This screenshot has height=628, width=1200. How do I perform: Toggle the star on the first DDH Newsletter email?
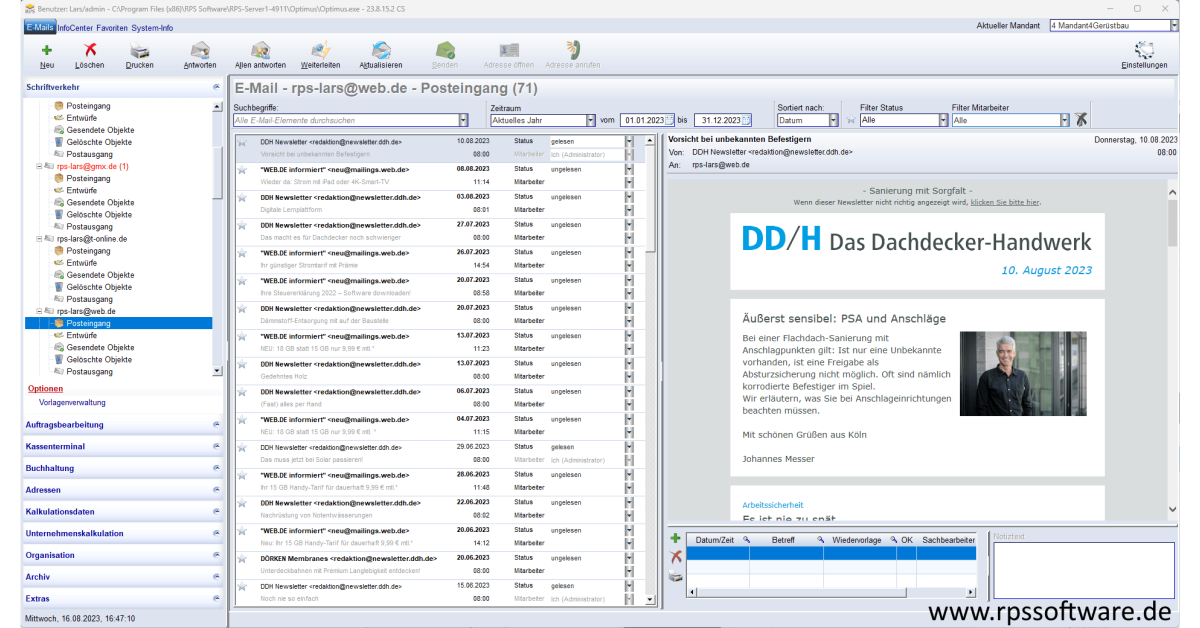242,142
